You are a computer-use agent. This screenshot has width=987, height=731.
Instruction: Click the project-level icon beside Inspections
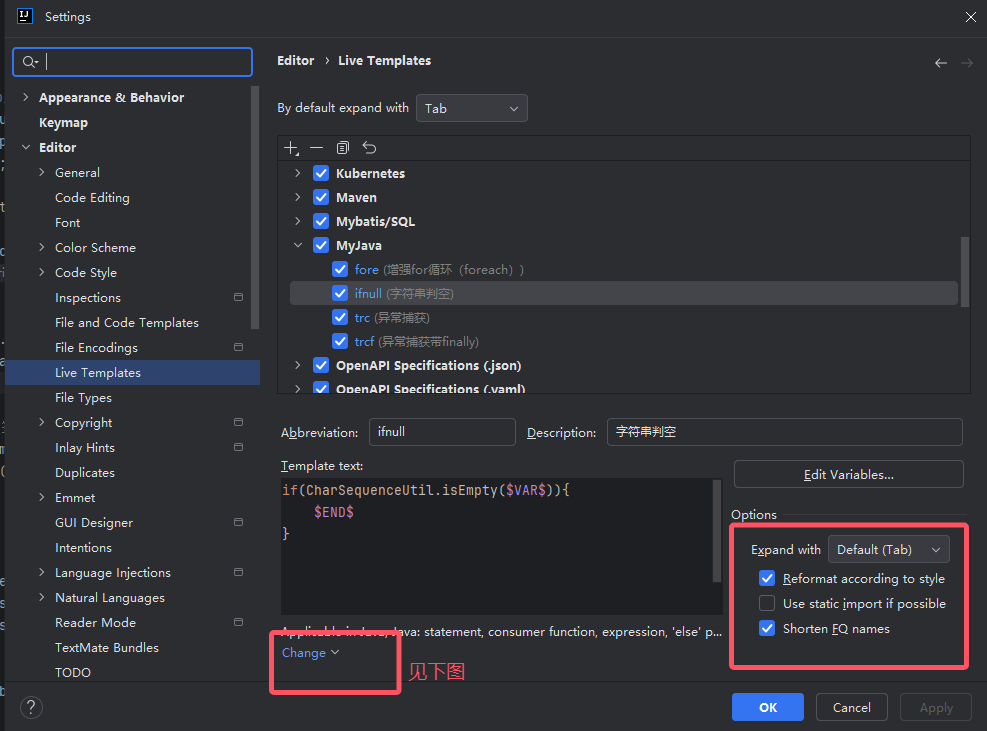click(238, 298)
